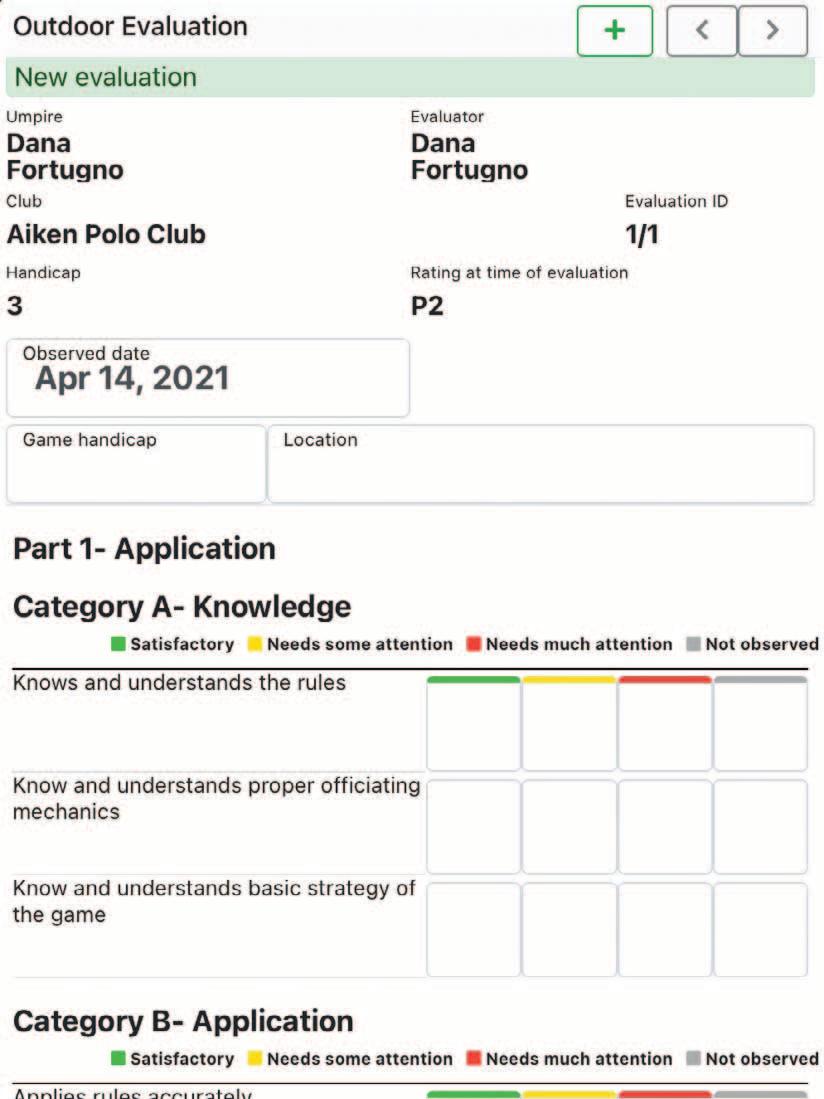Click the Aiken Polo Club name
The width and height of the screenshot is (824, 1099).
pyautogui.click(x=106, y=234)
